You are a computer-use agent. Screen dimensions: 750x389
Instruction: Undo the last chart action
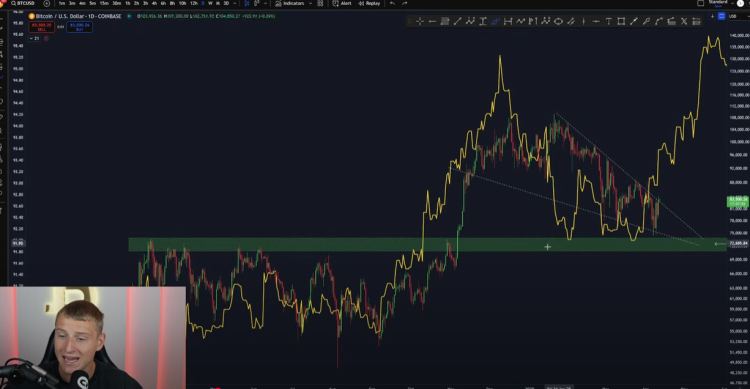coord(392,3)
